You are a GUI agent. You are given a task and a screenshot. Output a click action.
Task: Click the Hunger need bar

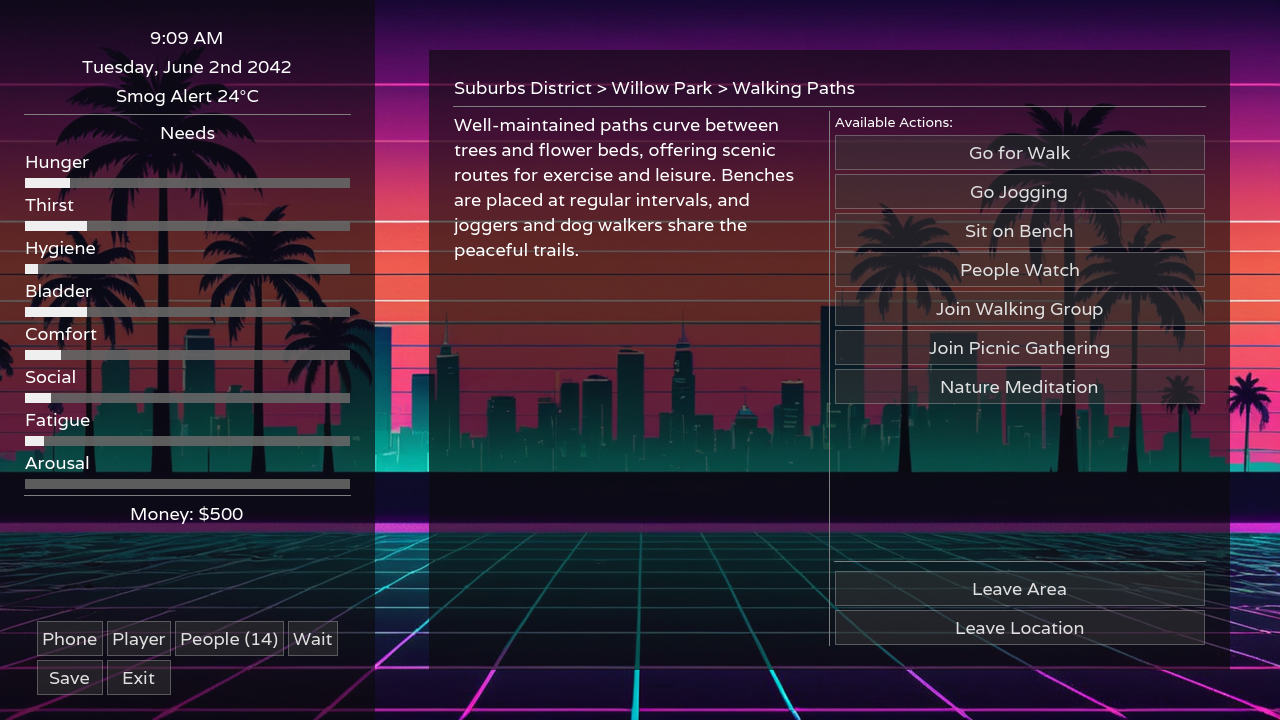pyautogui.click(x=187, y=183)
